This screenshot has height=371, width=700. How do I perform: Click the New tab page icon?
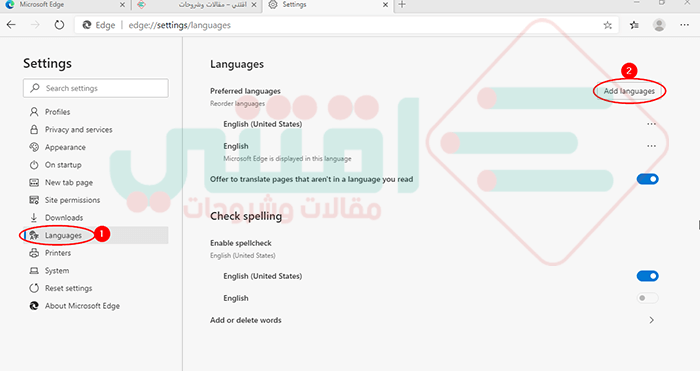[x=34, y=182]
